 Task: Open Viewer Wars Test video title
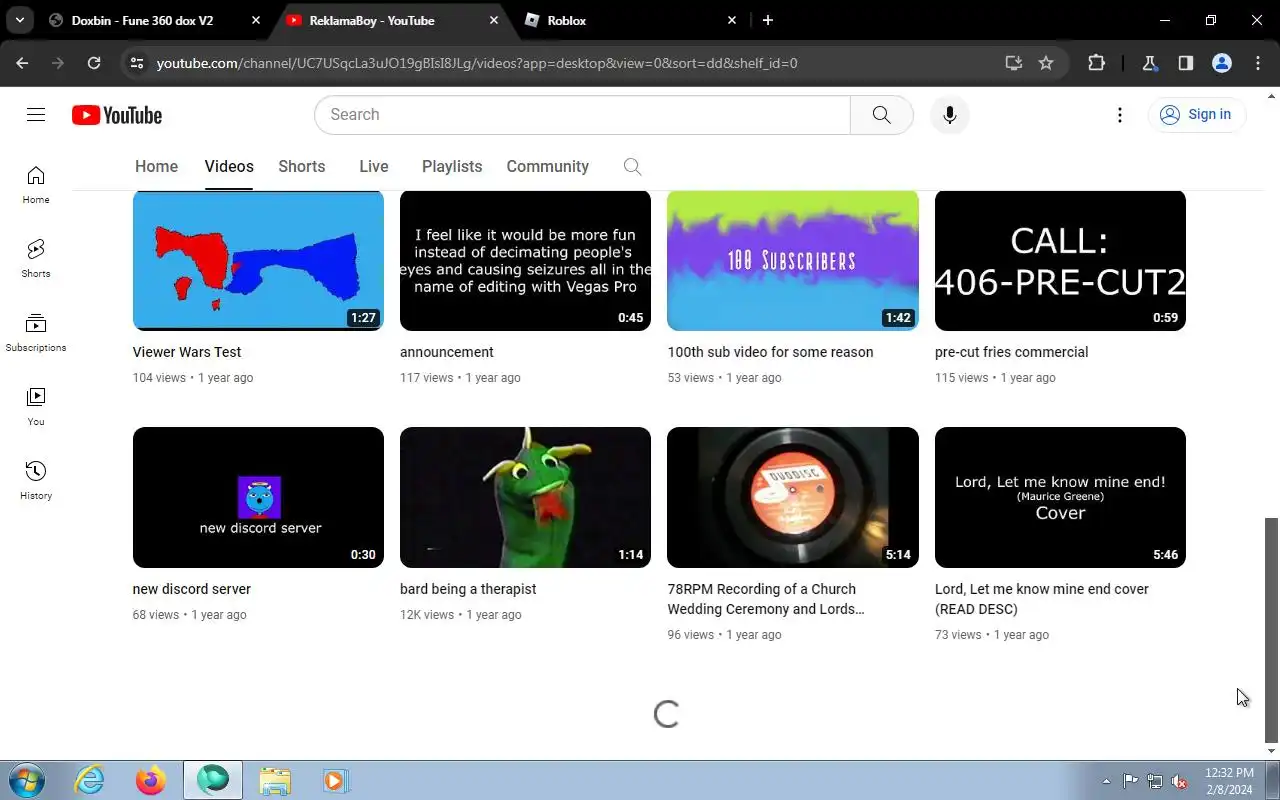click(187, 352)
